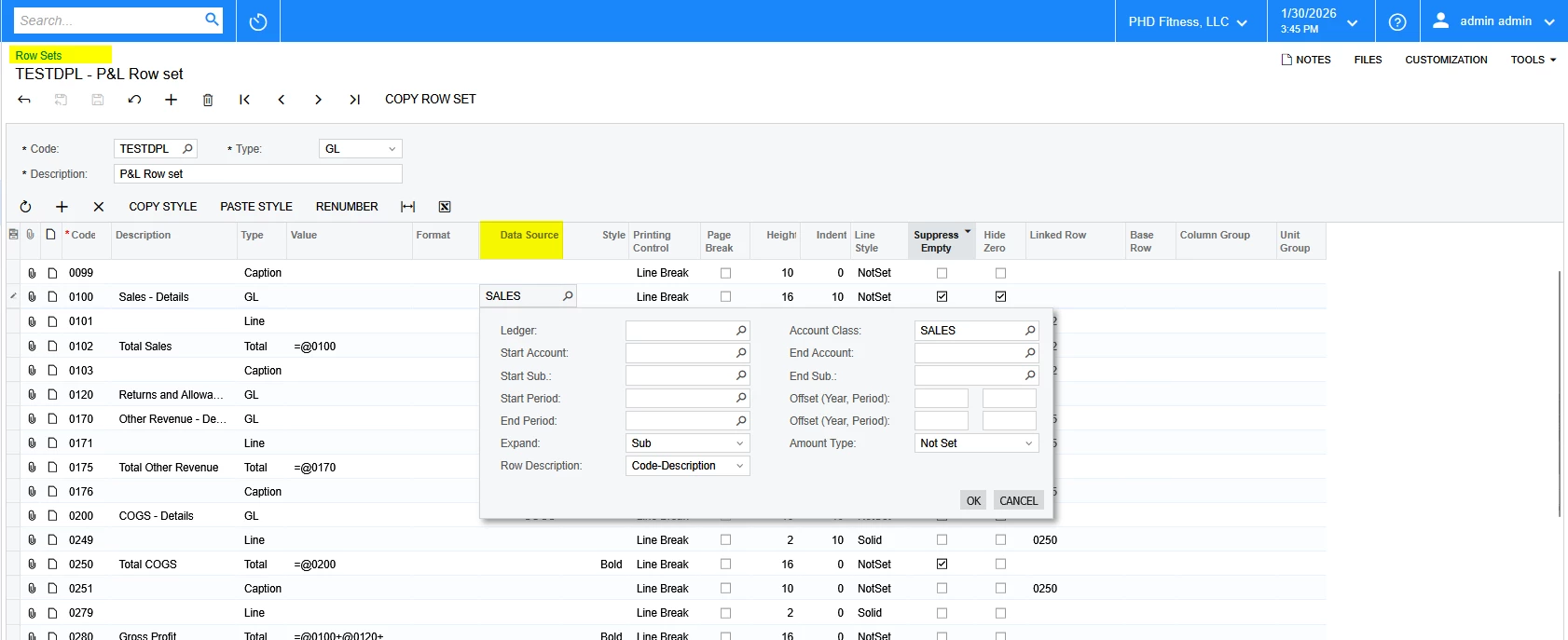Image resolution: width=1568 pixels, height=640 pixels.
Task: Undo changes with the cancel icon
Action: point(134,100)
